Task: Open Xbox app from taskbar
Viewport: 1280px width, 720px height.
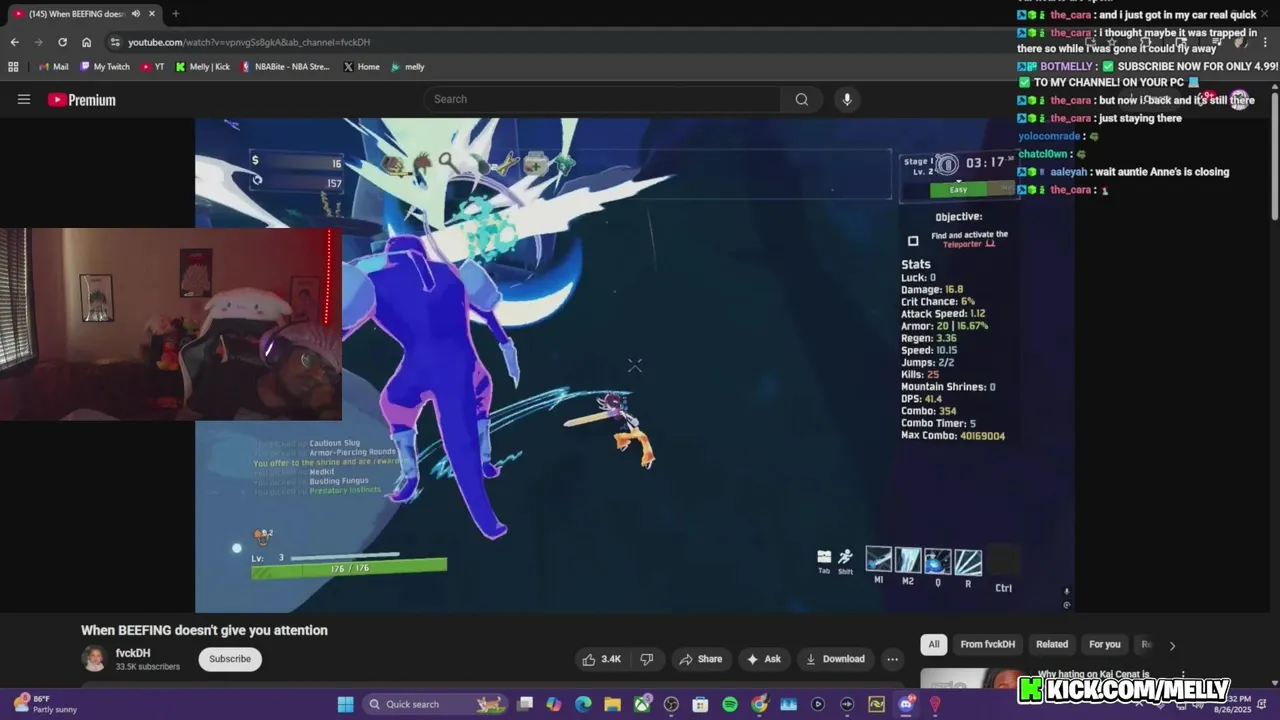Action: [x=642, y=704]
